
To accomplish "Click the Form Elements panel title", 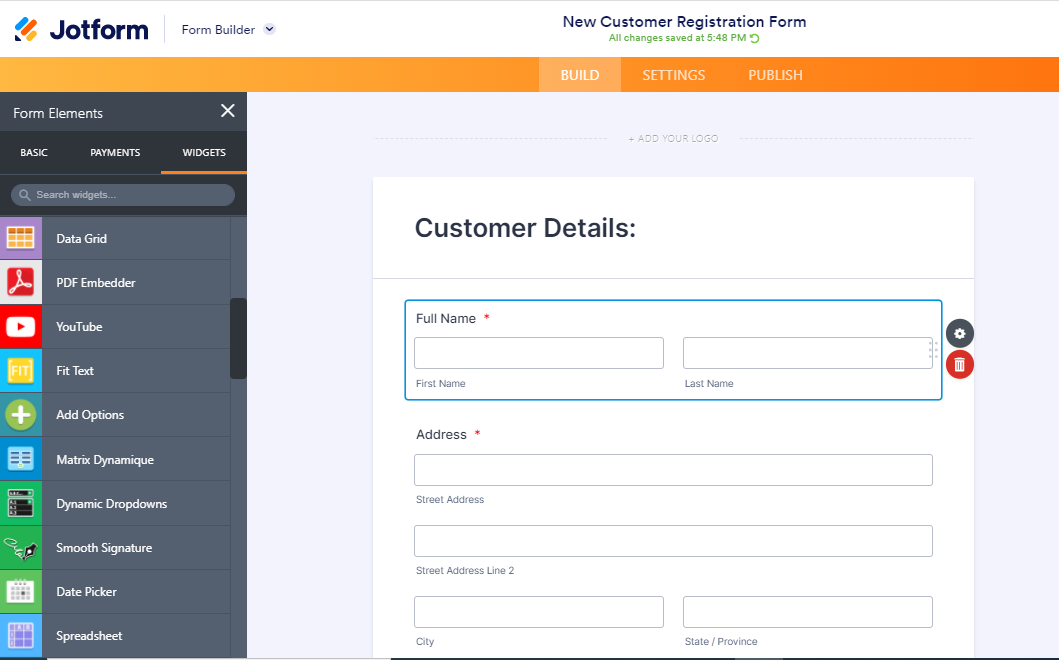I will (x=58, y=113).
